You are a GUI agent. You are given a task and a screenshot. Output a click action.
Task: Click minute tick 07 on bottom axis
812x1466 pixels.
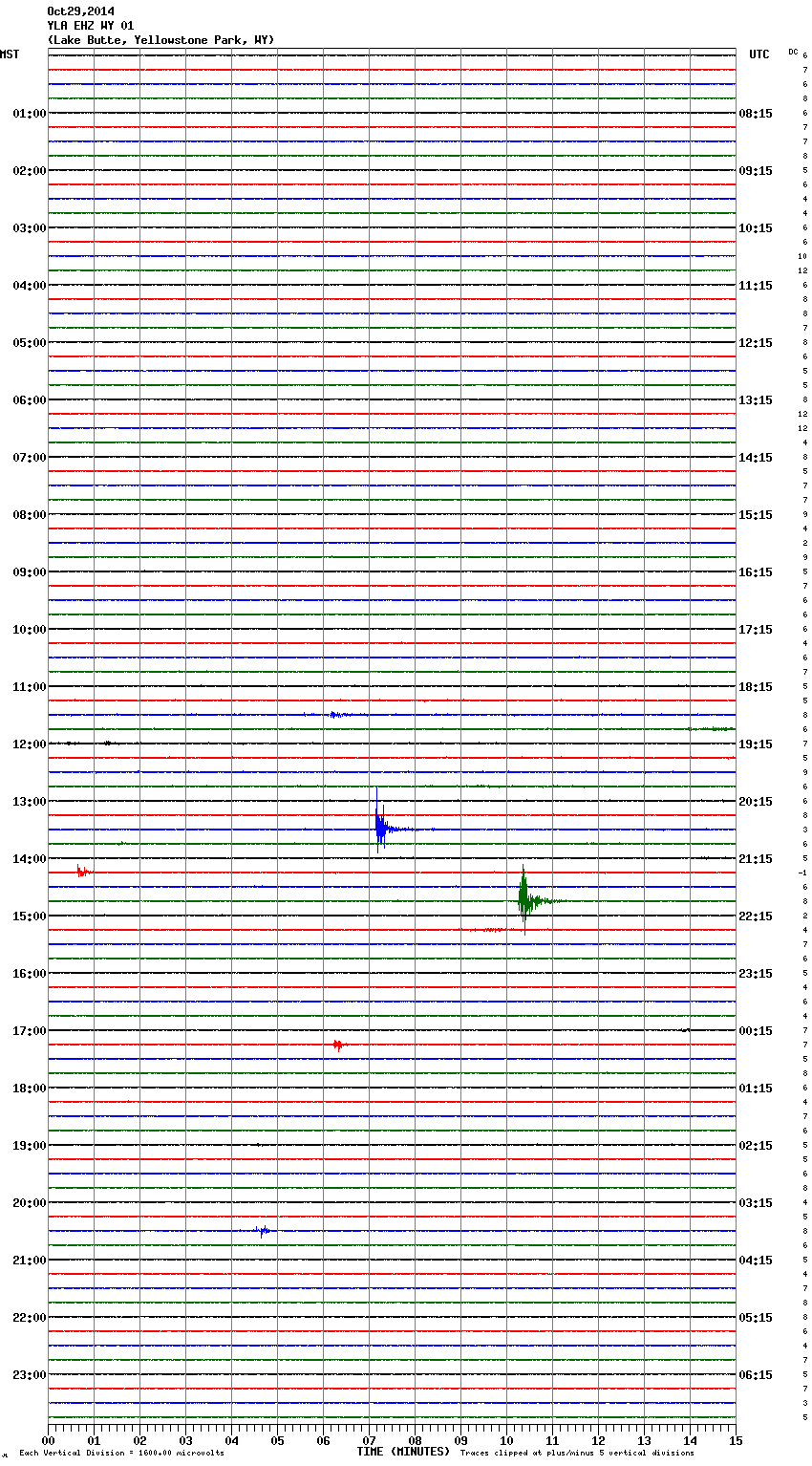(x=369, y=1440)
